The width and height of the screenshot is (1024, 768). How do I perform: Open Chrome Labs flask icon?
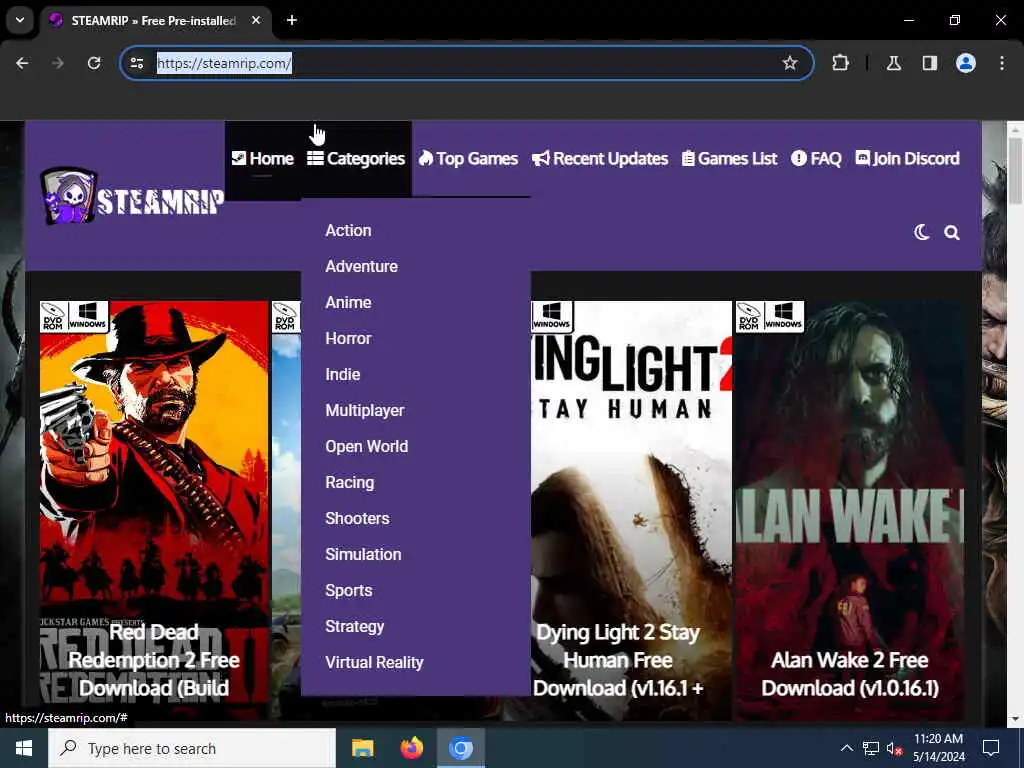point(893,63)
